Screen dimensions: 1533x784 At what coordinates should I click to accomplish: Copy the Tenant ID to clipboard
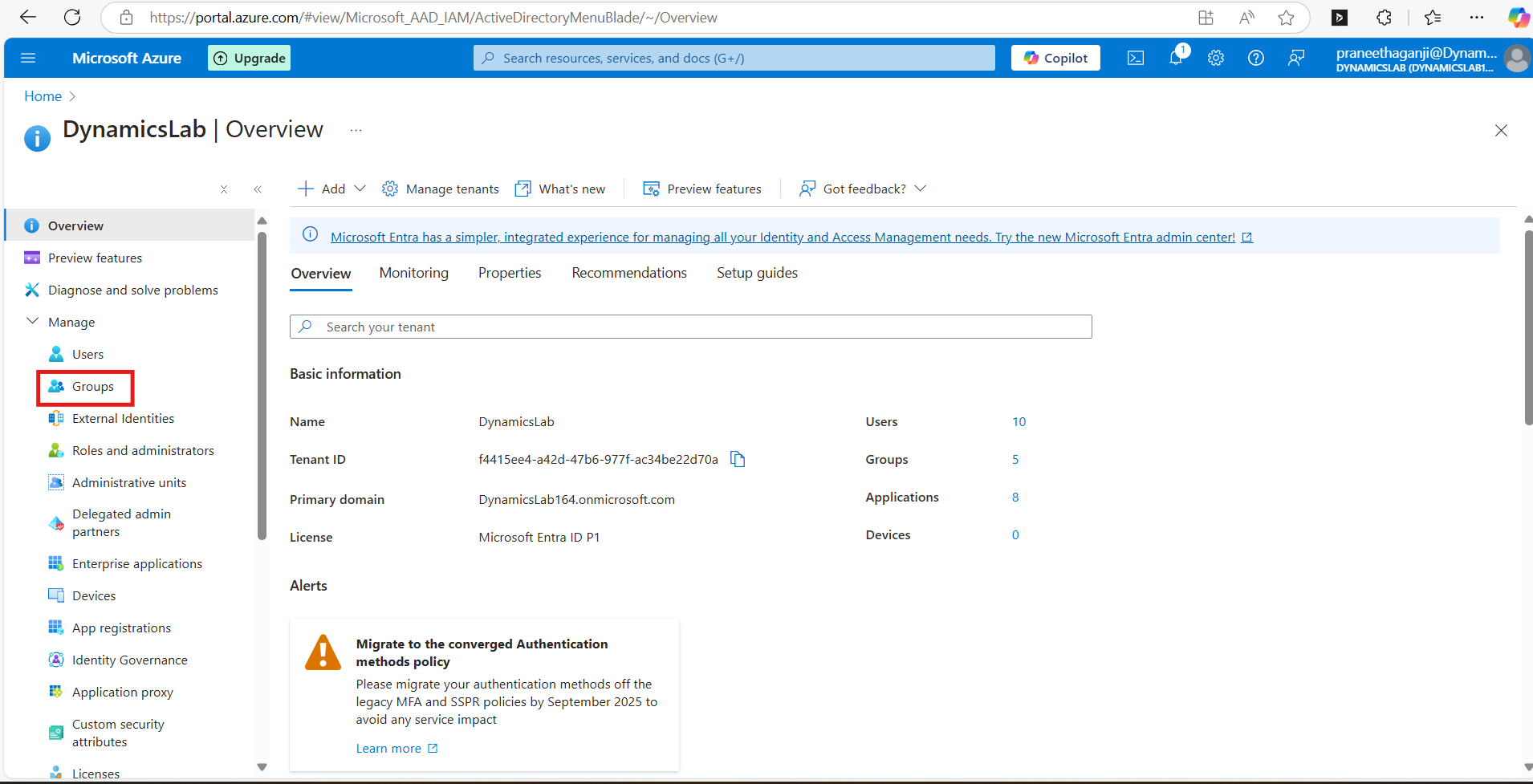(738, 459)
